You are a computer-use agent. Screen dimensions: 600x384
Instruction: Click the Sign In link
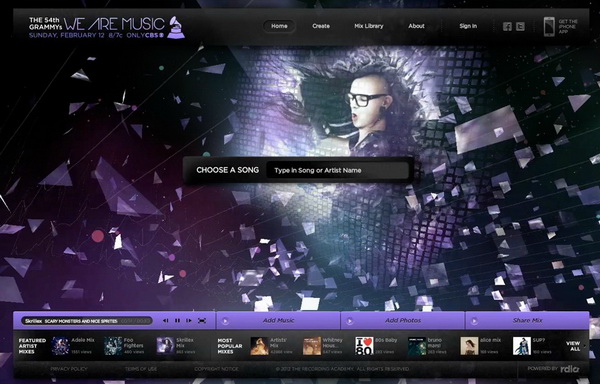click(x=468, y=26)
